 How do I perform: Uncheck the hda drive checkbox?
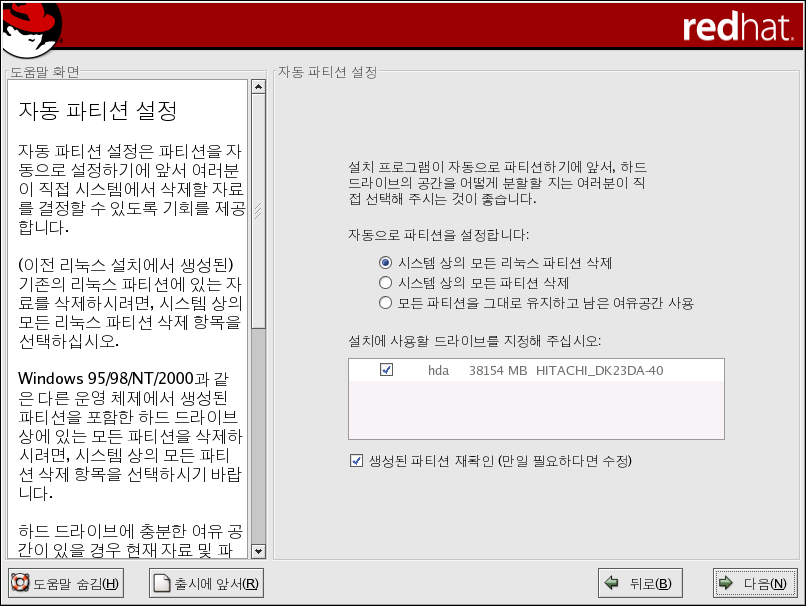387,370
